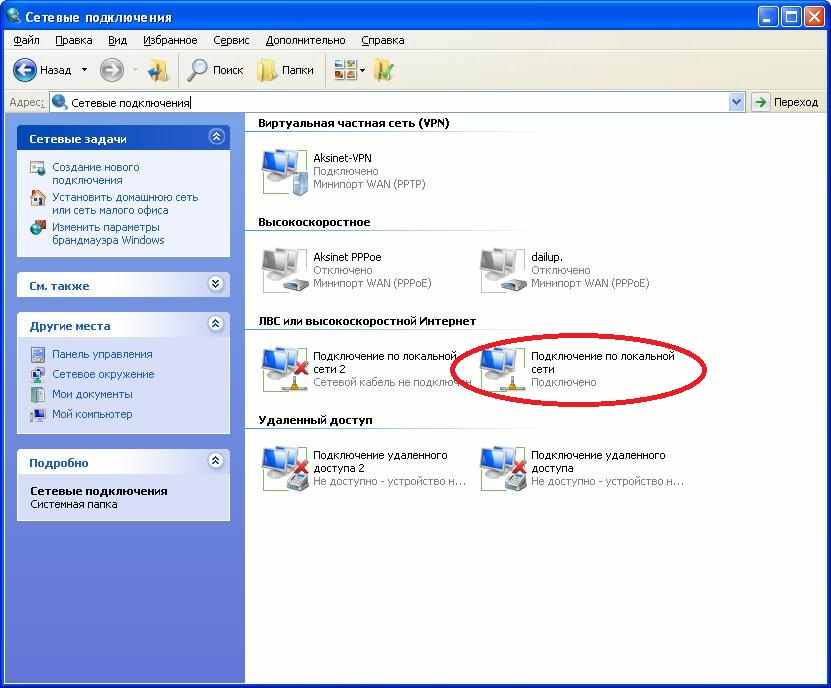Expand the См. также panel
This screenshot has height=688, width=831.
coord(215,284)
